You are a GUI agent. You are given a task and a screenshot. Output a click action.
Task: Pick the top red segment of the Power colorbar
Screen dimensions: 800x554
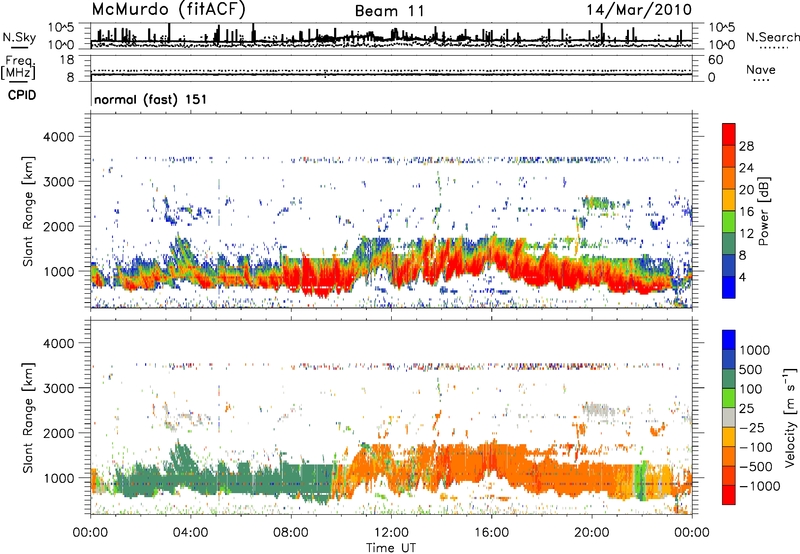pos(729,135)
